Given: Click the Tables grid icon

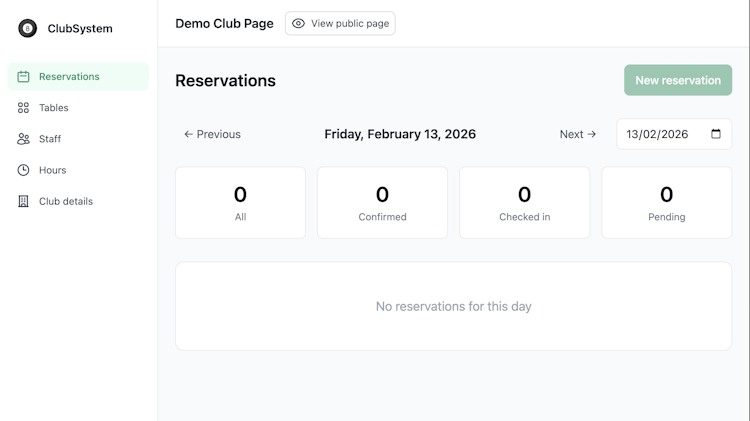Looking at the screenshot, I should (x=23, y=107).
